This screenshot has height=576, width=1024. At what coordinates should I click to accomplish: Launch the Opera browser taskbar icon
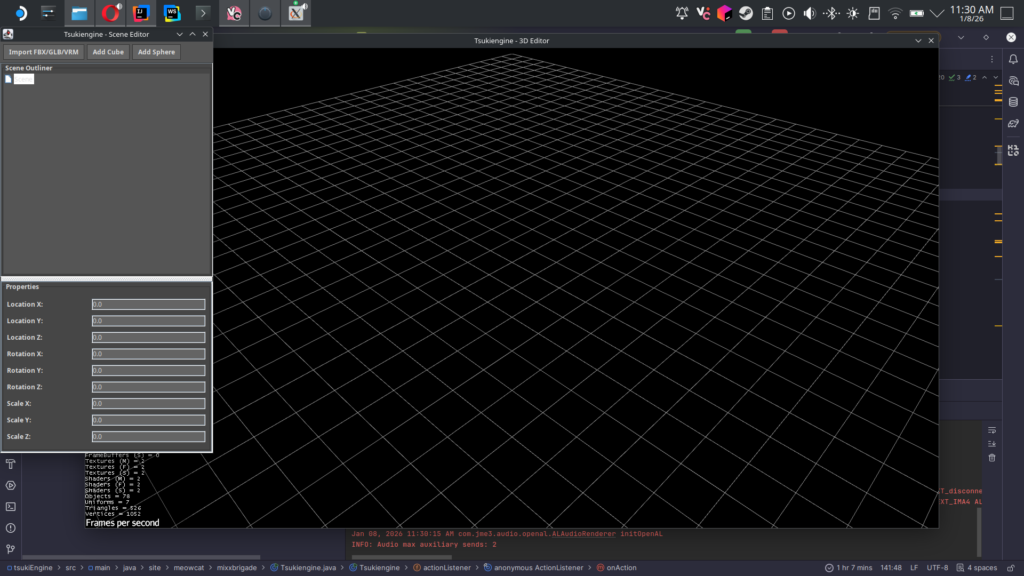point(111,14)
